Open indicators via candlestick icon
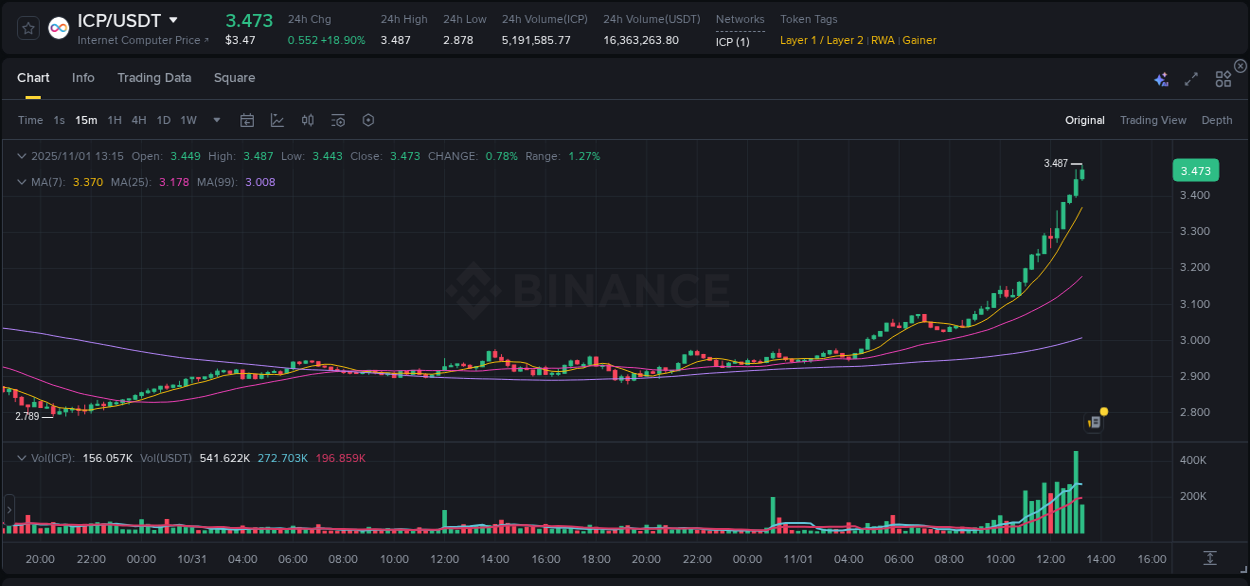 (x=307, y=120)
